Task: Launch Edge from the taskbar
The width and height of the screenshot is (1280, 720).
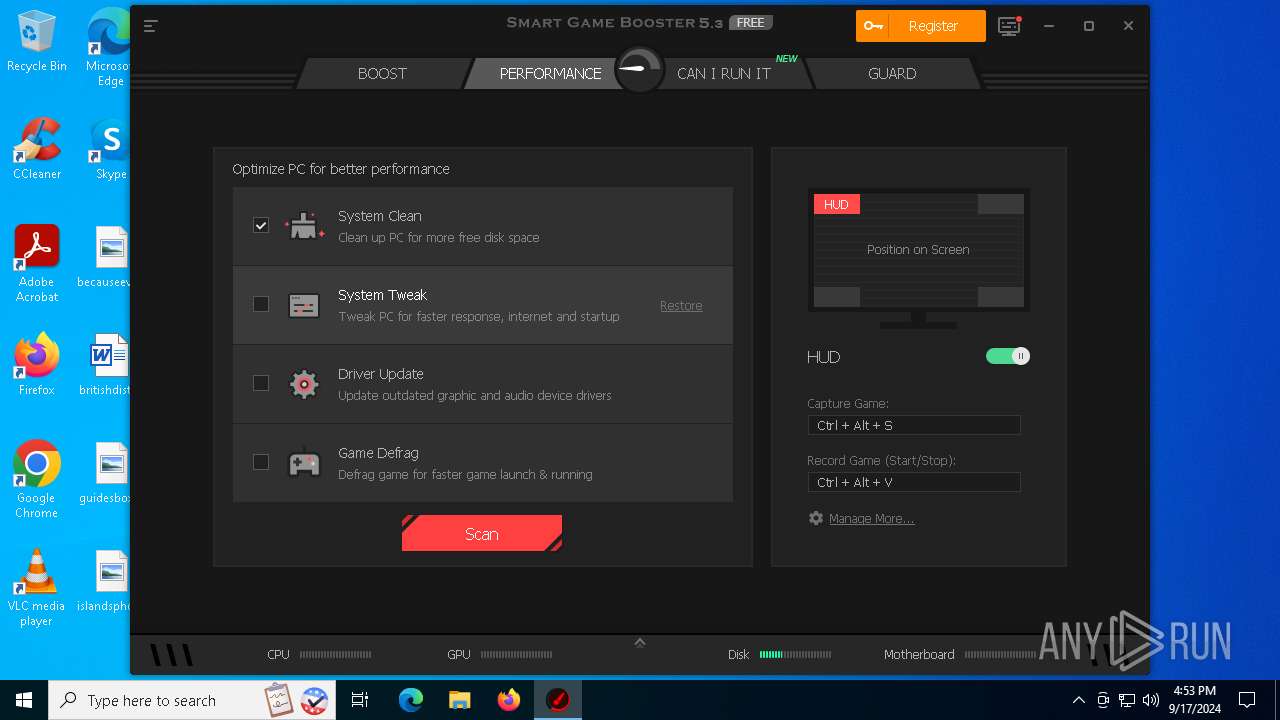Action: [411, 700]
